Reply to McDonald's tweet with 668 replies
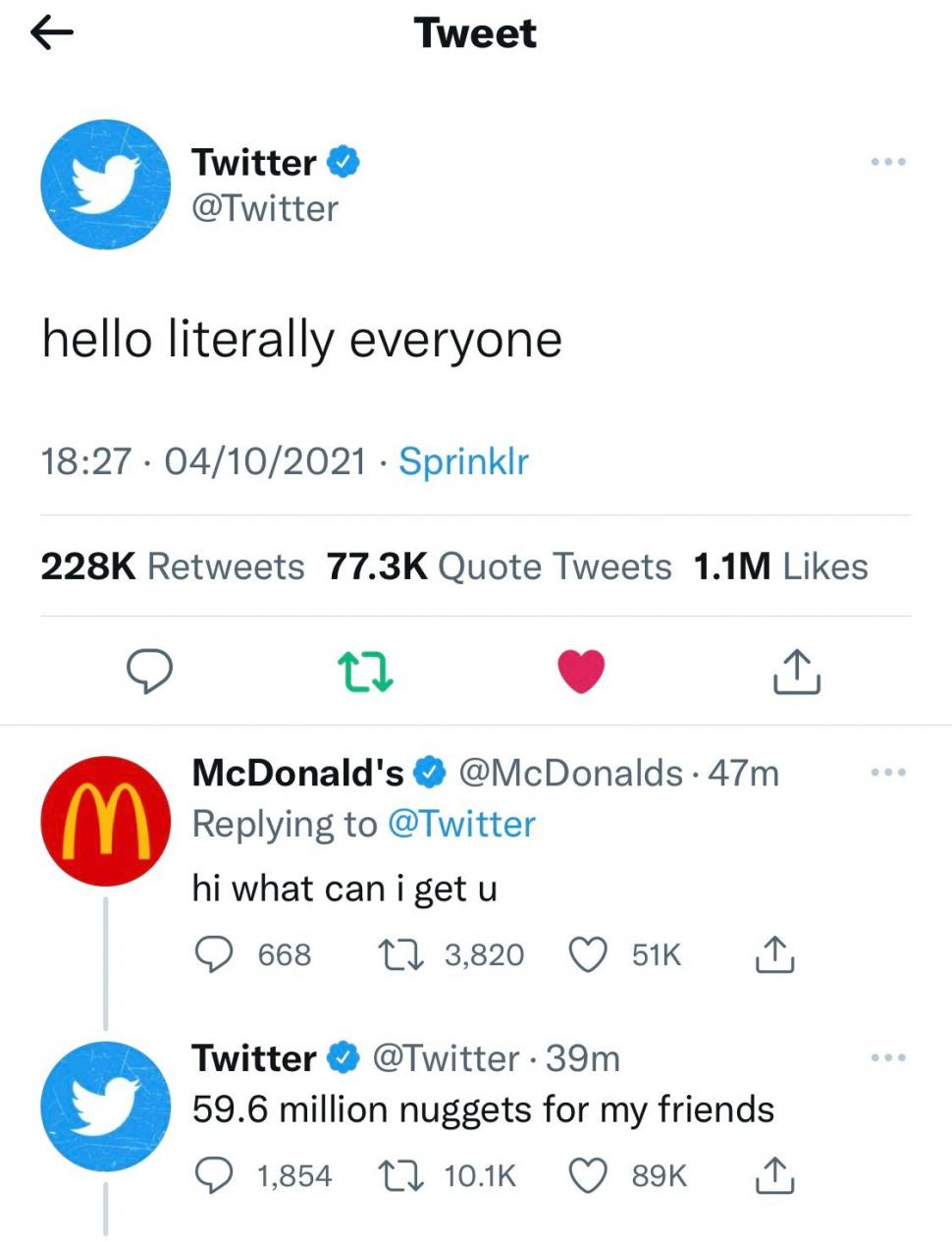 pos(213,954)
